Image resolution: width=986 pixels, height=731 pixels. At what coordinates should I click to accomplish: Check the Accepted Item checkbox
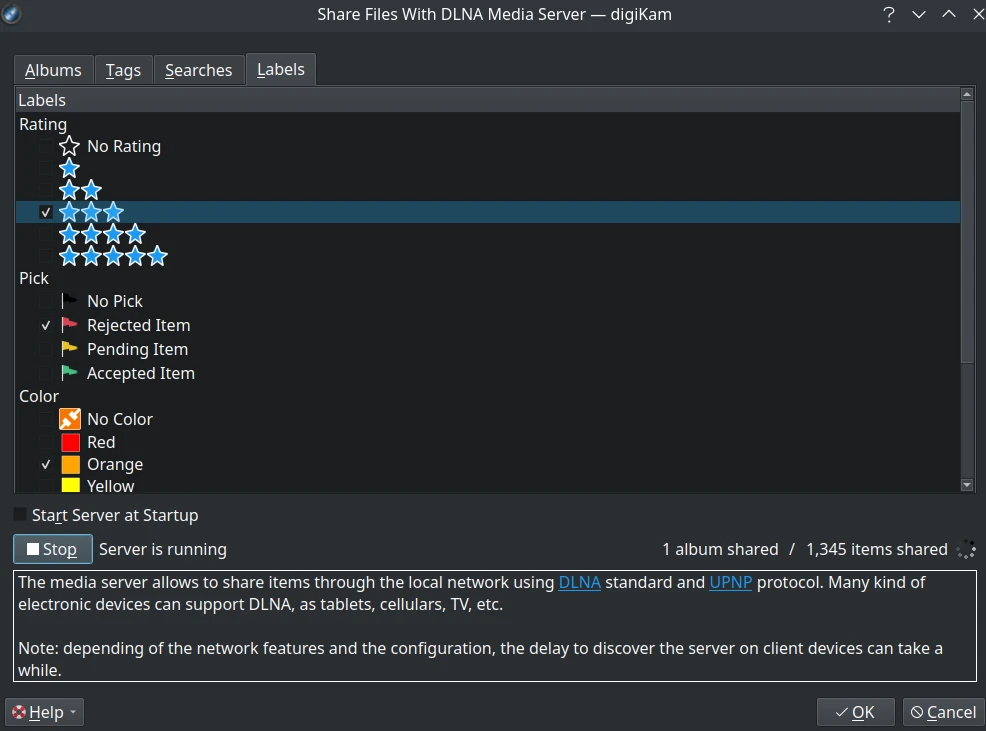coord(45,373)
